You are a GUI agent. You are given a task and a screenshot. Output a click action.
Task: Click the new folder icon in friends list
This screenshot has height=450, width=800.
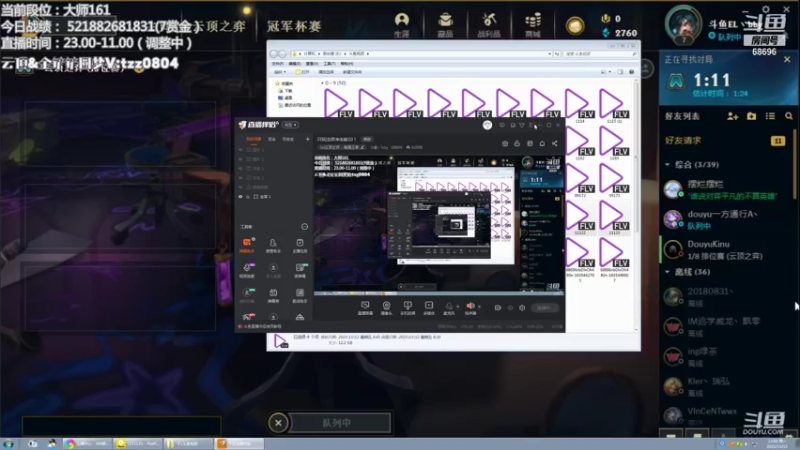pos(751,116)
